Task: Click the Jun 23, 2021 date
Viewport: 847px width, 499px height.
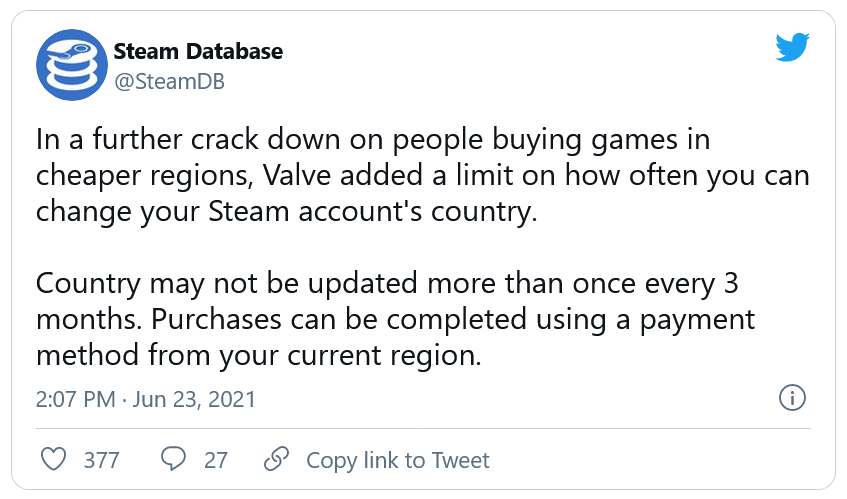Action: tap(194, 400)
